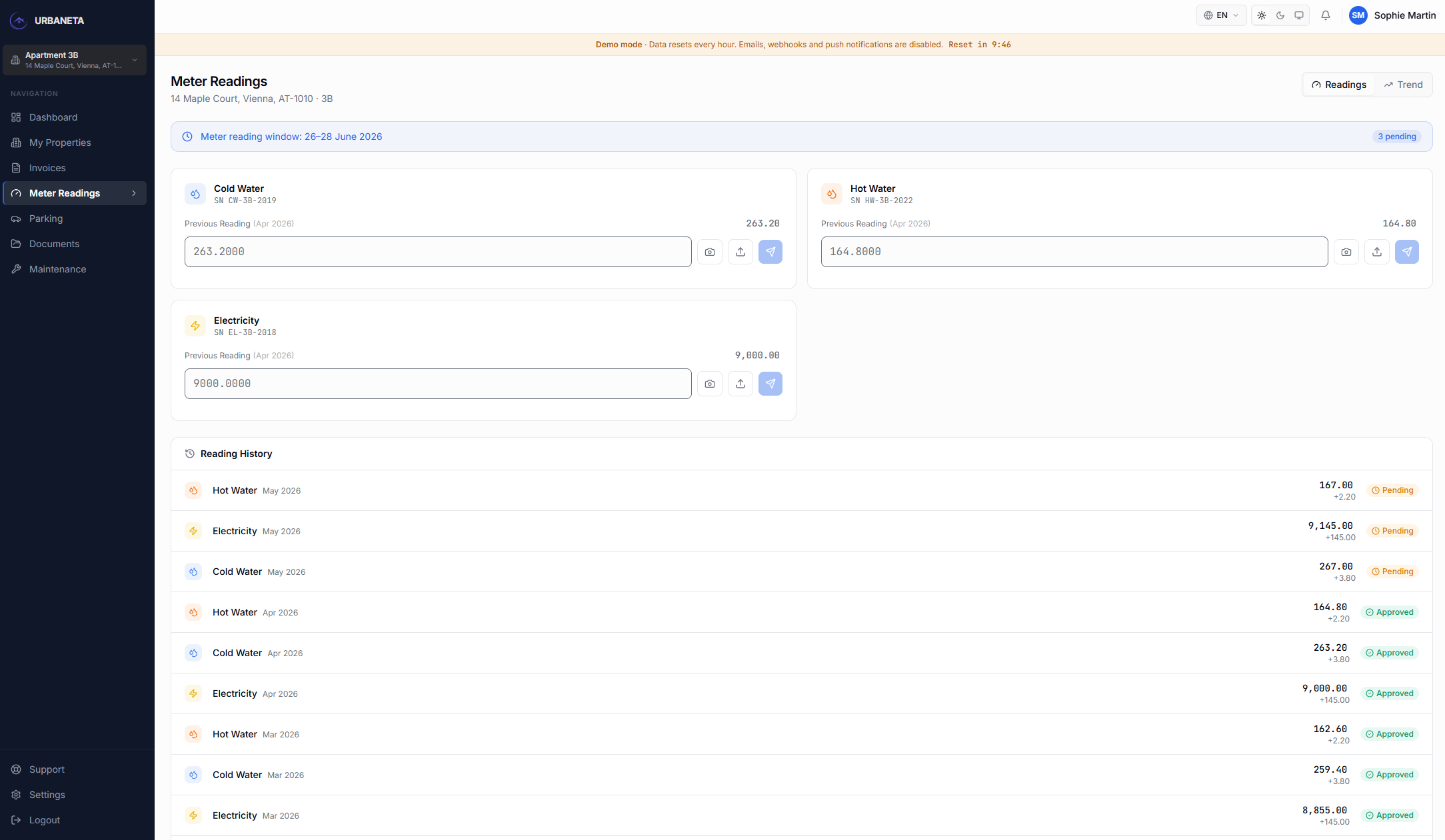Click the Urbaneta logo icon
1445x840 pixels.
(x=19, y=21)
